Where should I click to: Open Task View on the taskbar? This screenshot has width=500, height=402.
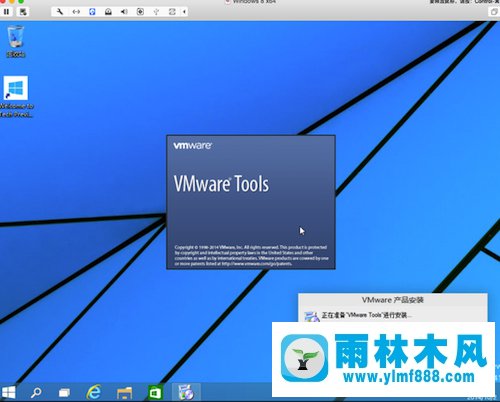coord(64,393)
